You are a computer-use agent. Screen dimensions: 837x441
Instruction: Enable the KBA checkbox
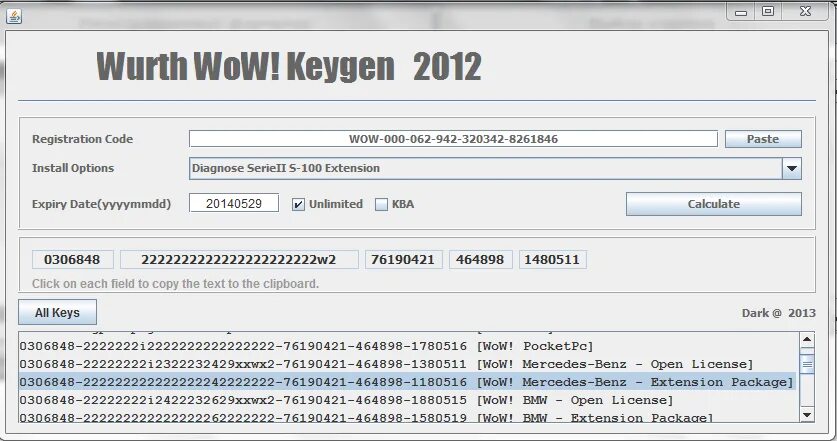(x=381, y=204)
